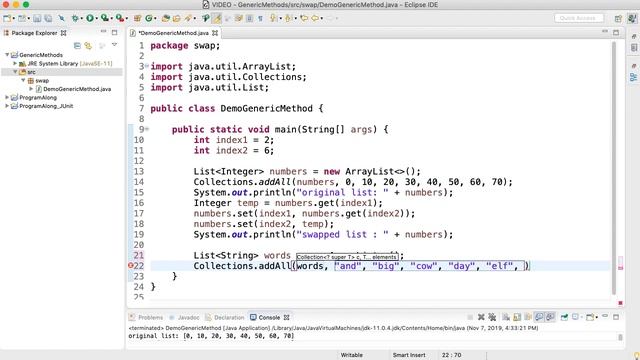Open the Open Console dropdown arrow
Viewport: 640px width, 360px height.
[597, 317]
